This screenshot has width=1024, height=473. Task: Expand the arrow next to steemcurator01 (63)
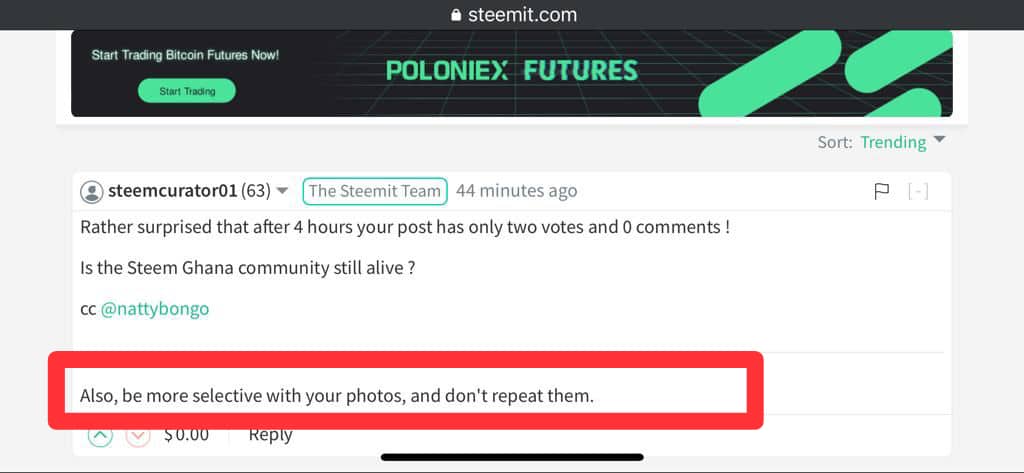(283, 191)
